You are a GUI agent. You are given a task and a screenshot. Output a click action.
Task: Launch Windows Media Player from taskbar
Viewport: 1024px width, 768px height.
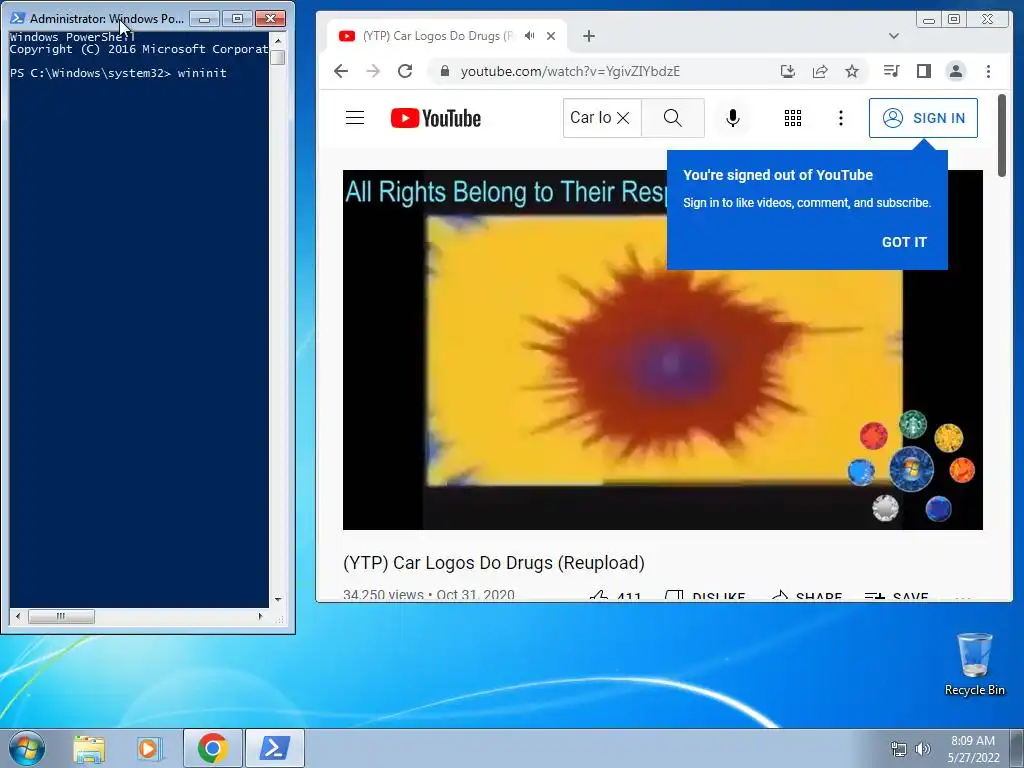pyautogui.click(x=150, y=748)
